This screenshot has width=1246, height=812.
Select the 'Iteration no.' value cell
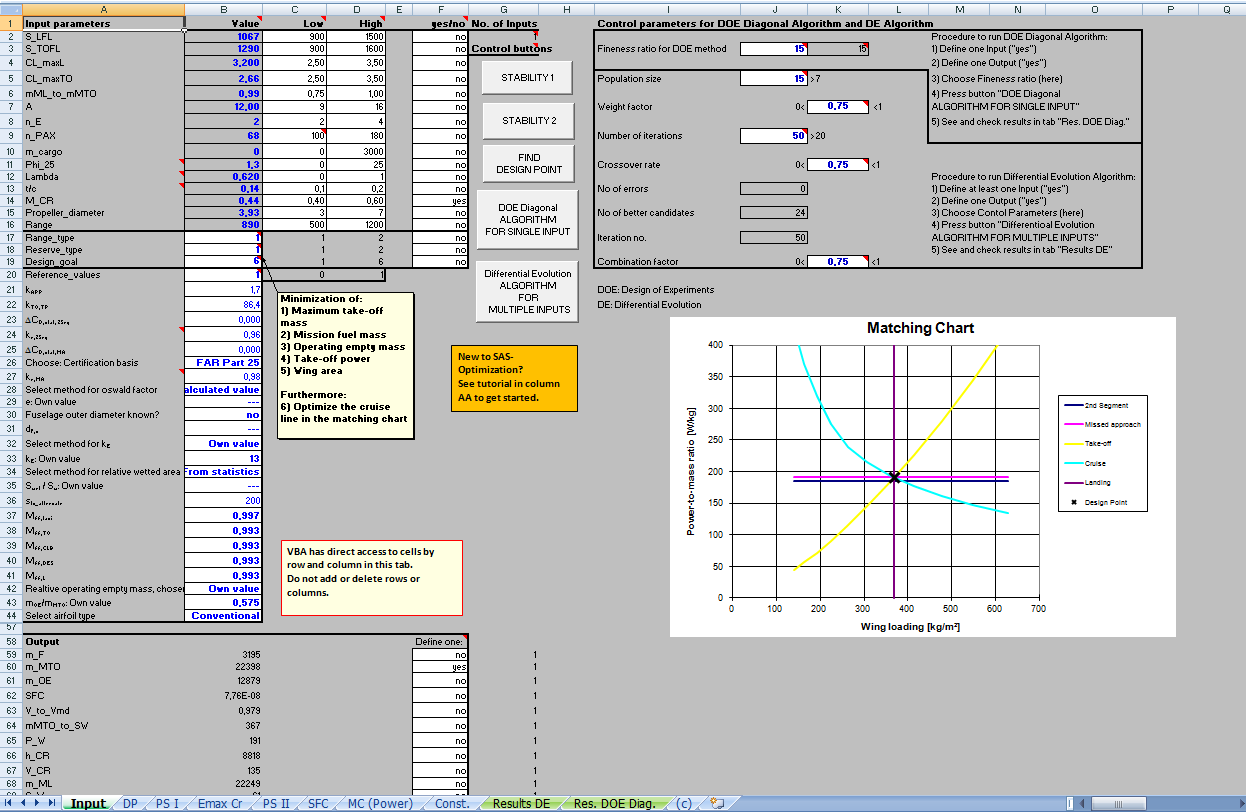click(x=774, y=238)
